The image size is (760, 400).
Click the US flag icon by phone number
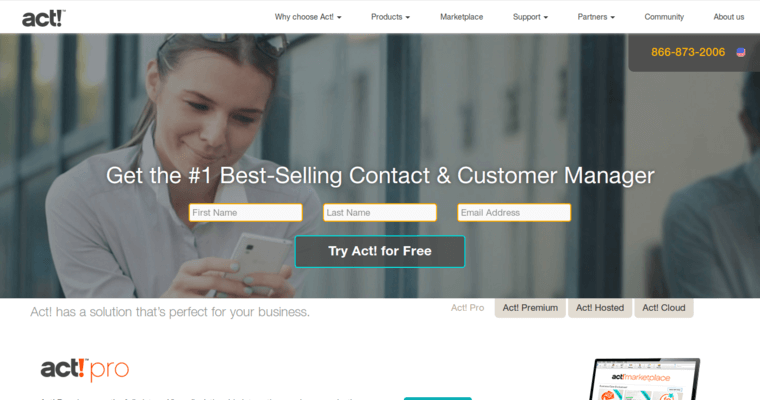point(741,52)
